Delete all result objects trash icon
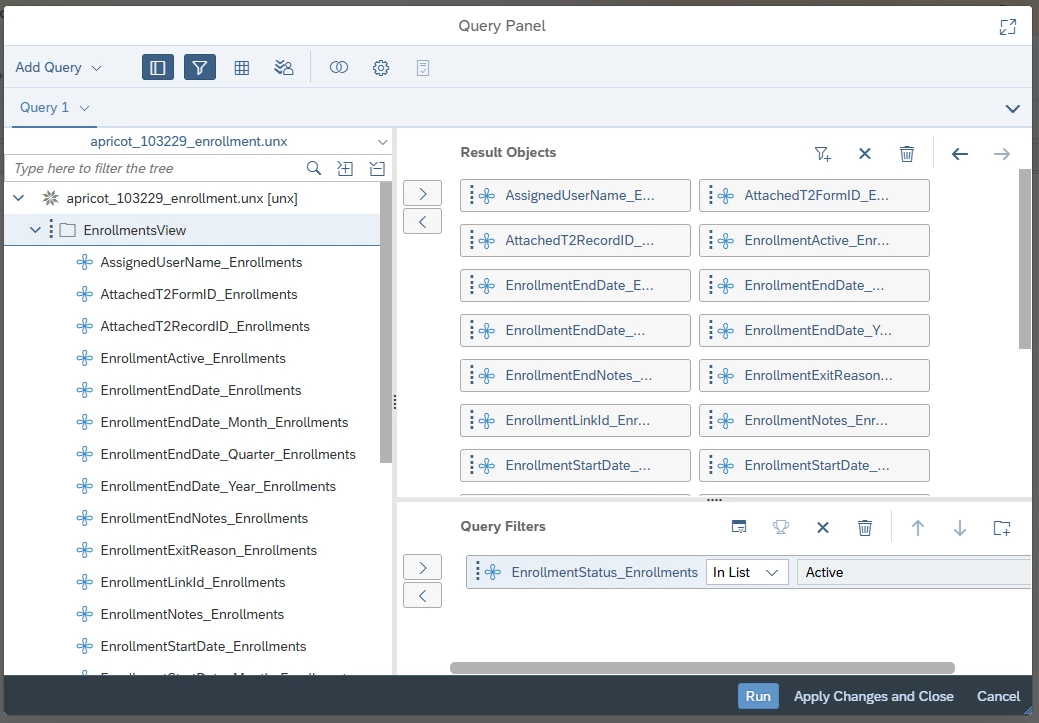1039x723 pixels. [x=907, y=154]
